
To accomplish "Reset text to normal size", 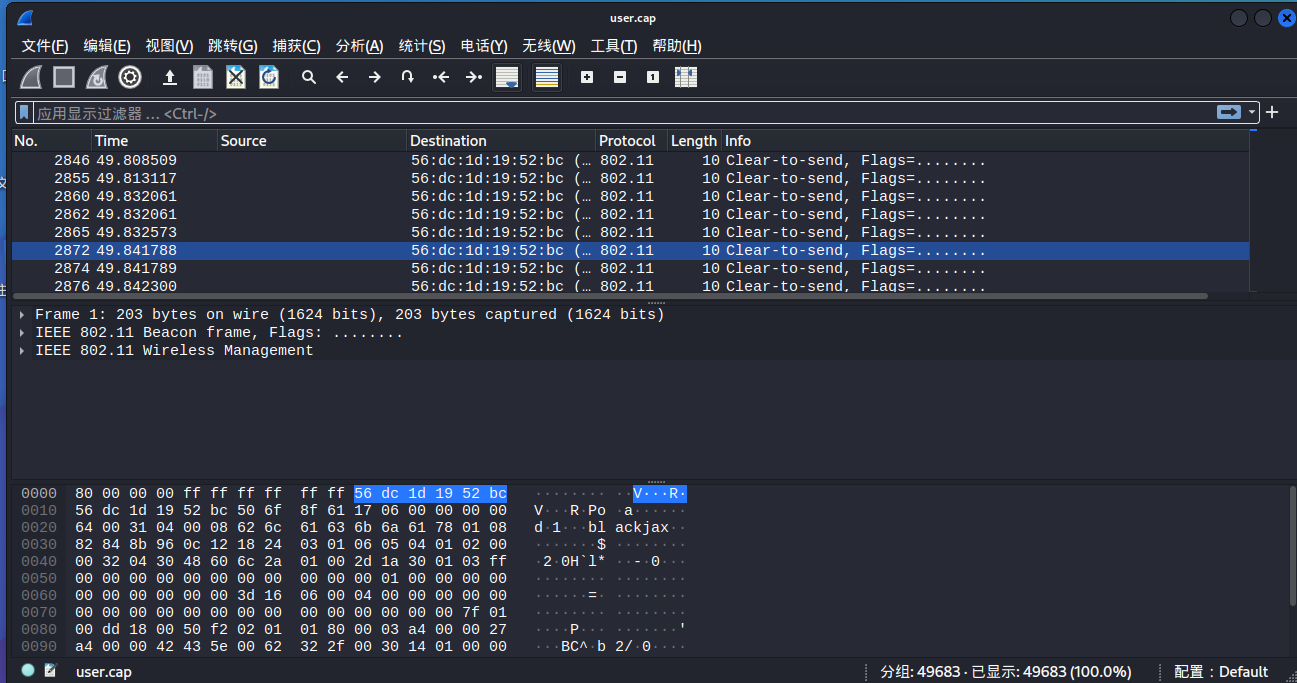I will (x=653, y=77).
